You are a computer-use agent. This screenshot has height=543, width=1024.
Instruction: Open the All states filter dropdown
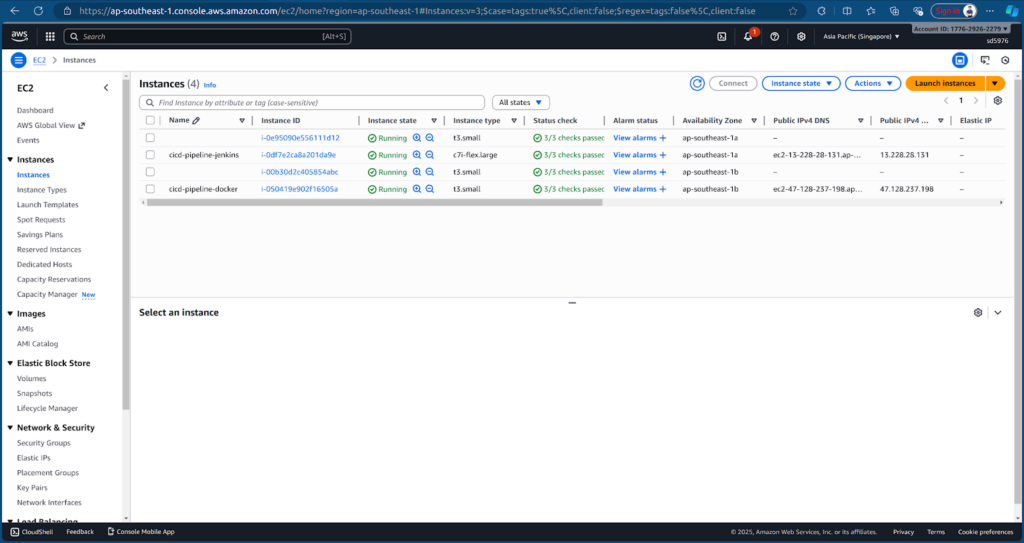[x=521, y=102]
